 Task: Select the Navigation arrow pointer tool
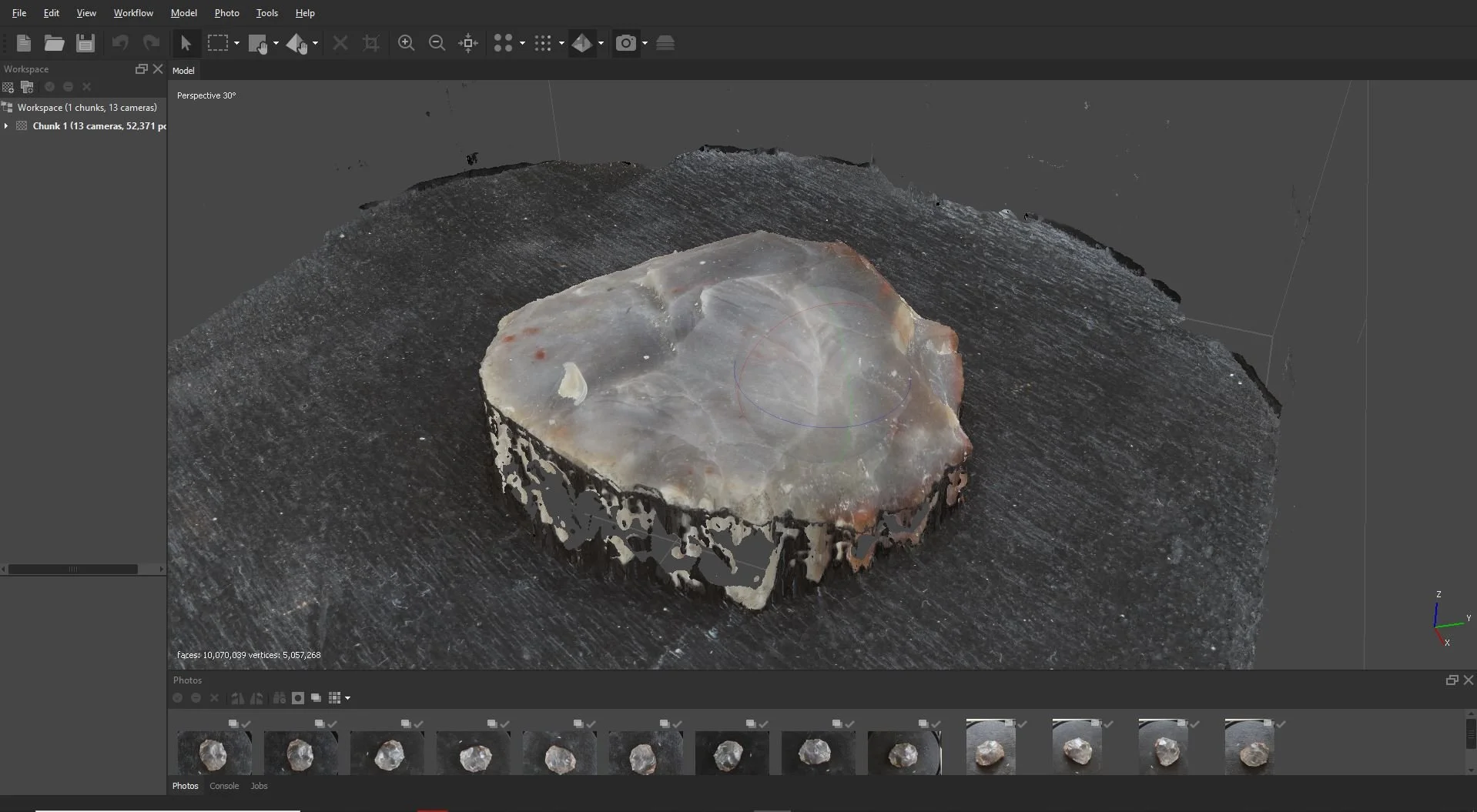click(186, 43)
